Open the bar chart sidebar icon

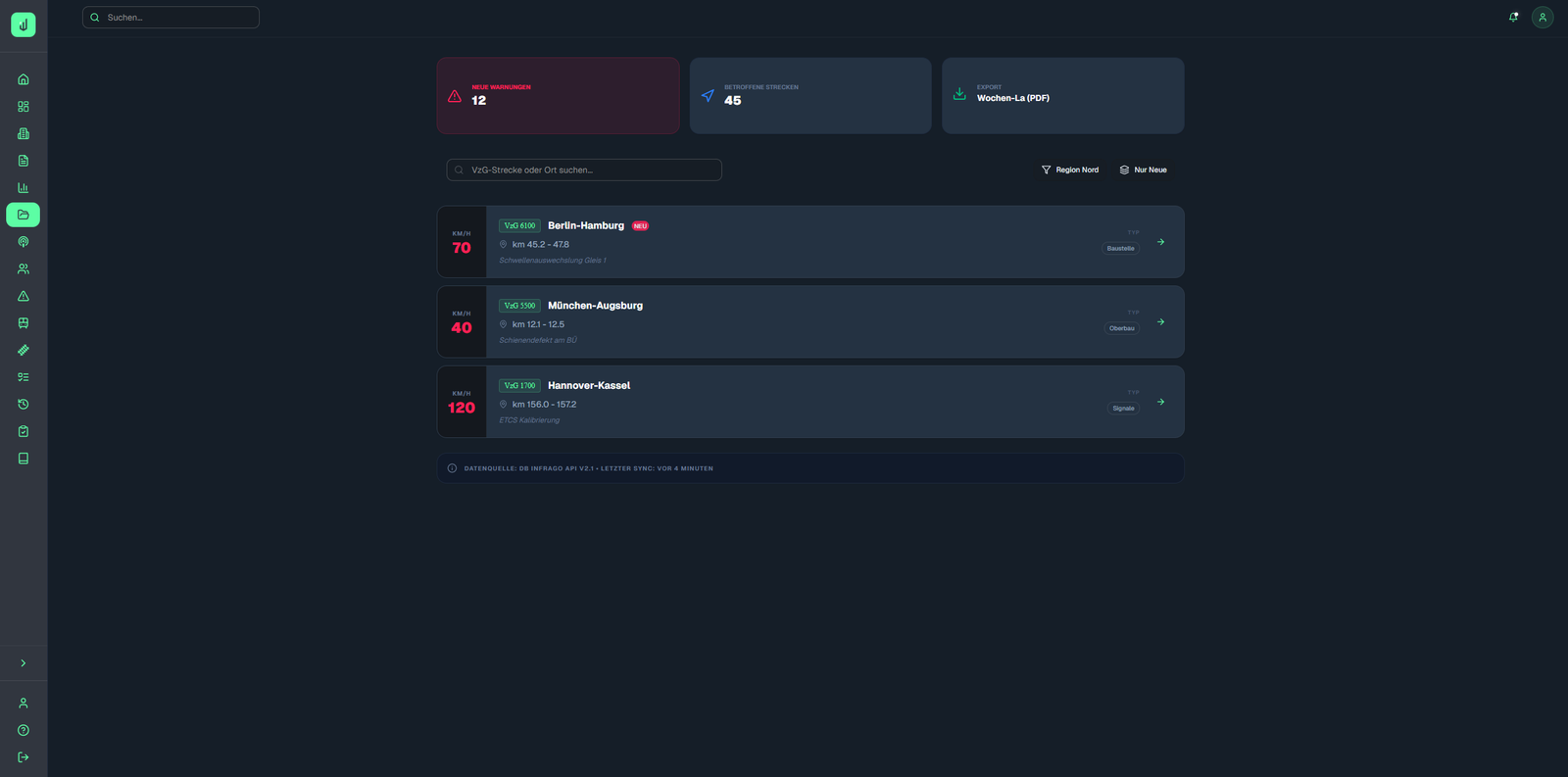pos(24,187)
